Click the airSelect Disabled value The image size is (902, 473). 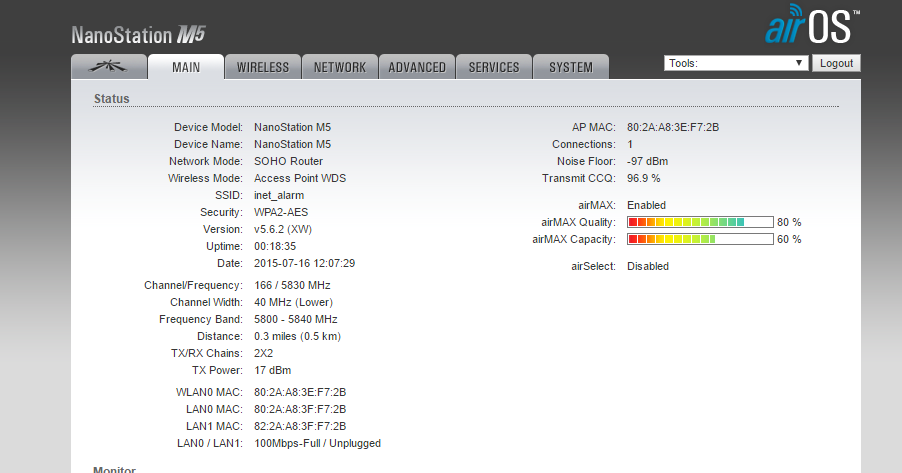(x=648, y=266)
